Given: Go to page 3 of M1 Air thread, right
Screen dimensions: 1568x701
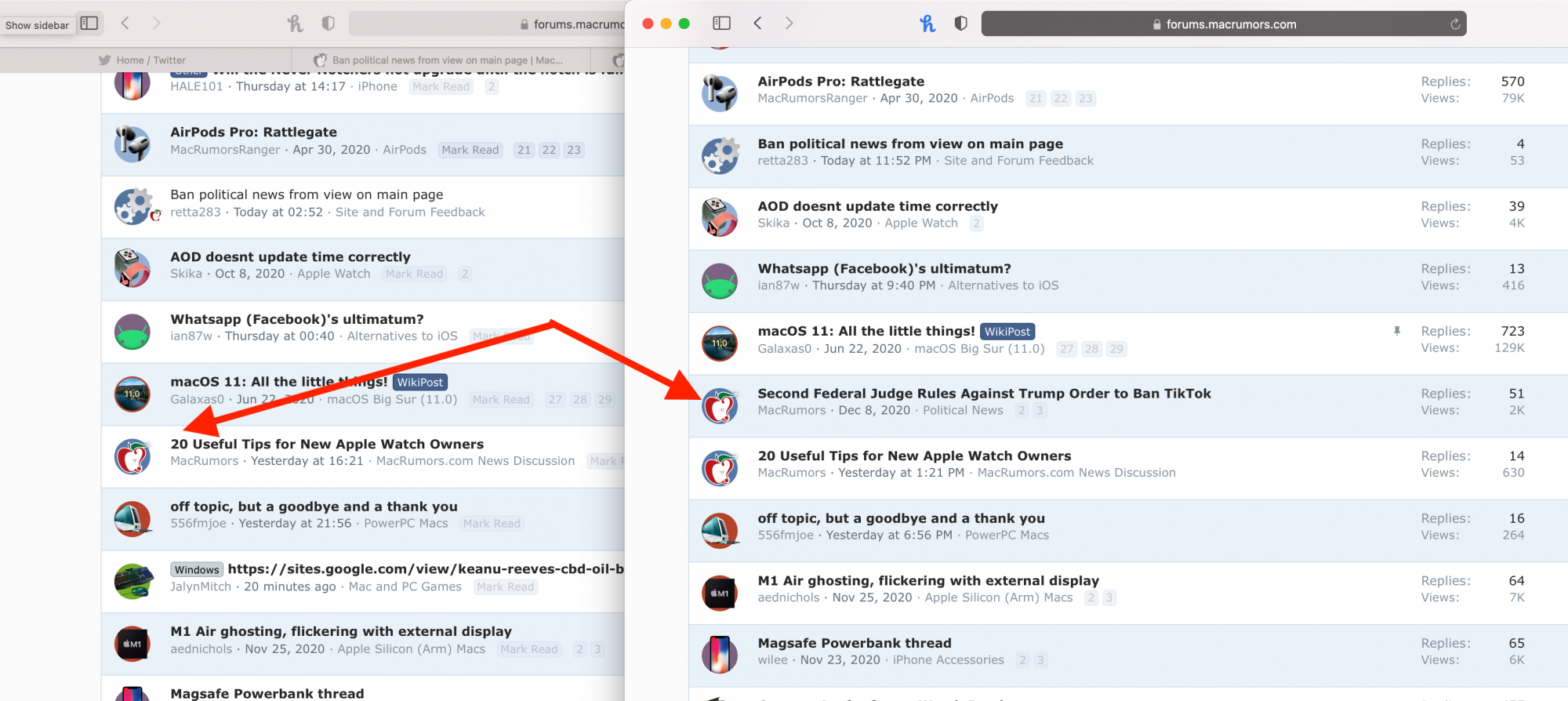Looking at the screenshot, I should 1109,597.
